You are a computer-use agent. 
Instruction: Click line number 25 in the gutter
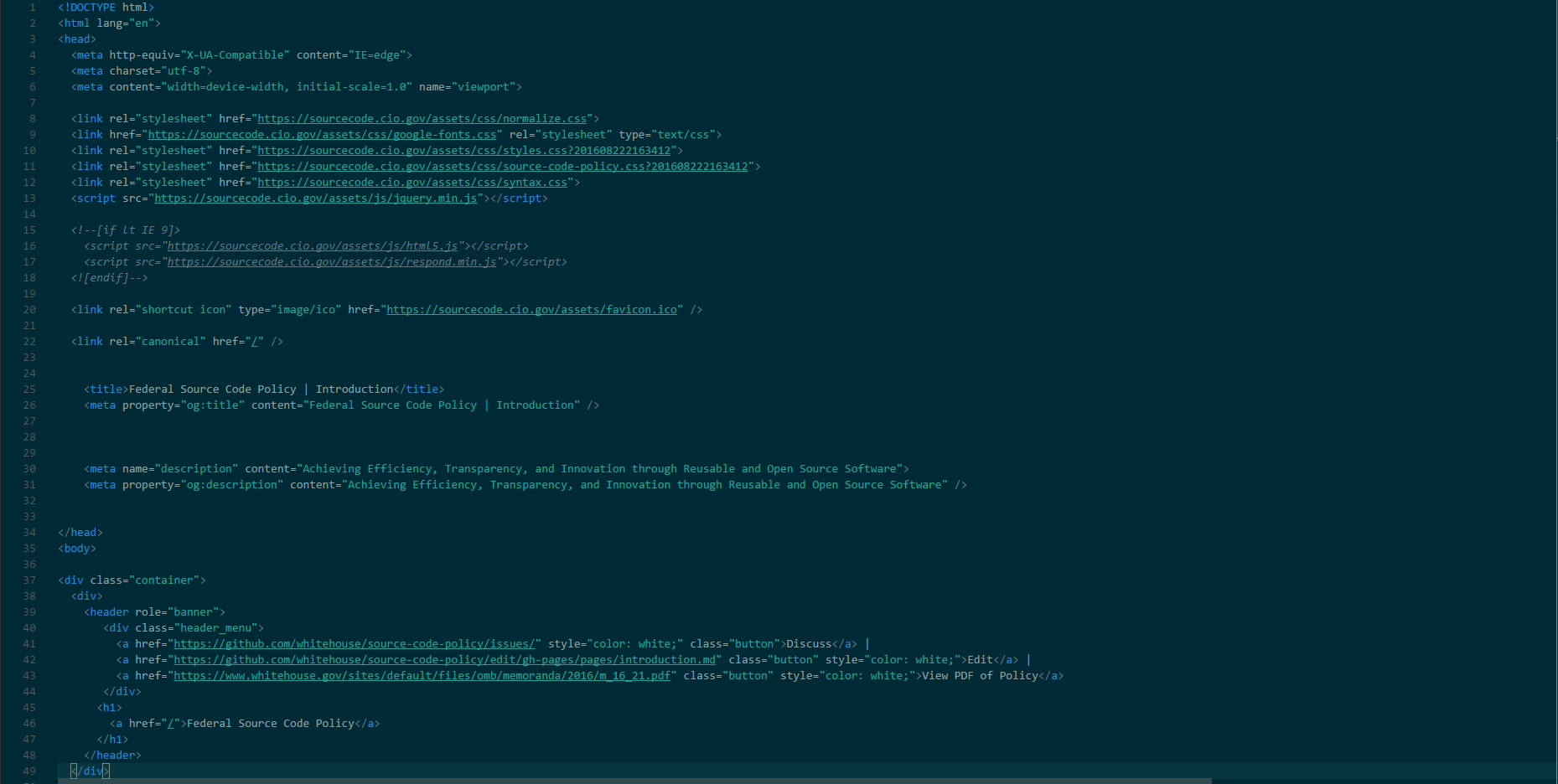click(29, 389)
